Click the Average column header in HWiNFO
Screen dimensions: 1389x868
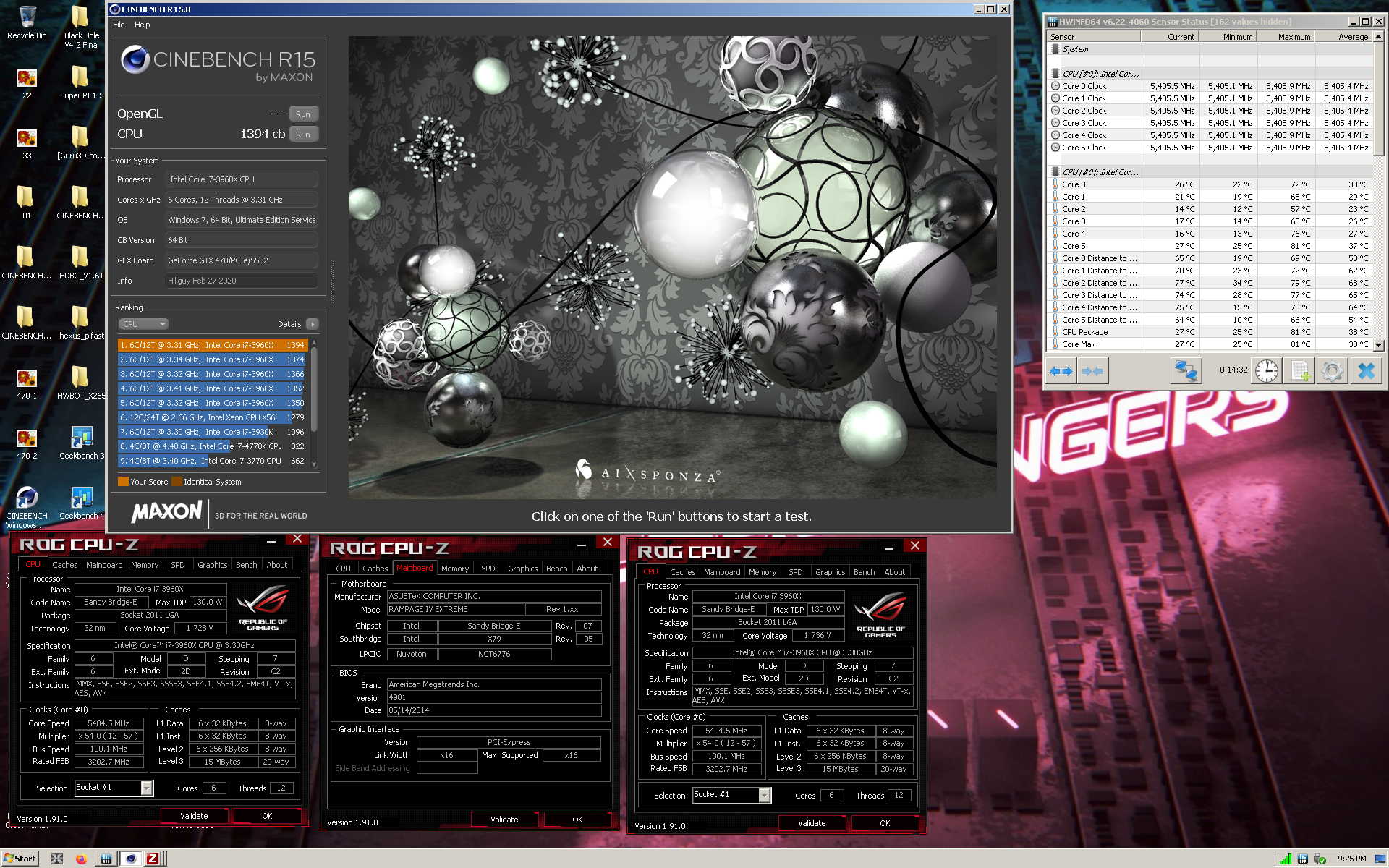(1343, 37)
